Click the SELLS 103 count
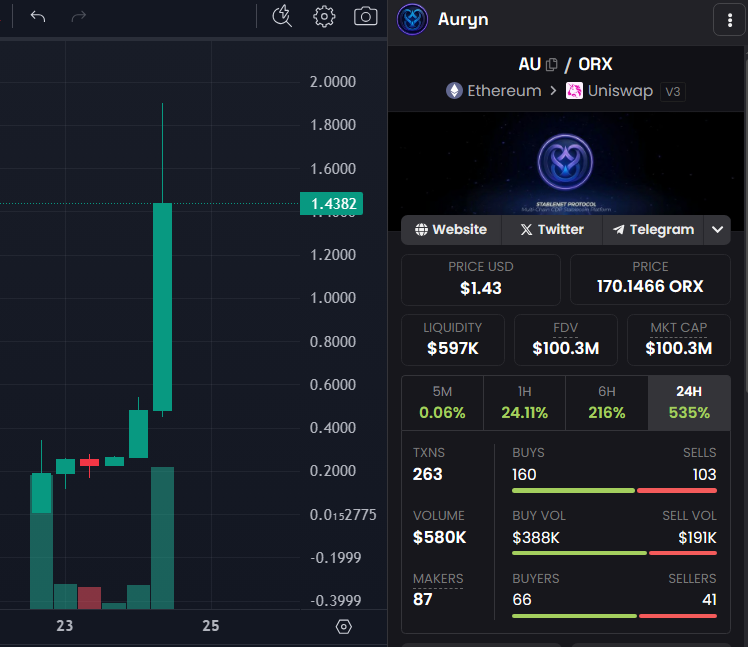 point(705,475)
